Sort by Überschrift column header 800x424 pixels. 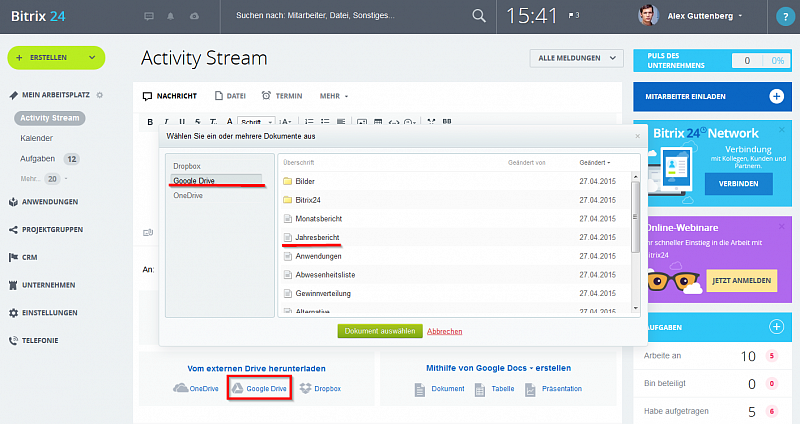pyautogui.click(x=298, y=163)
